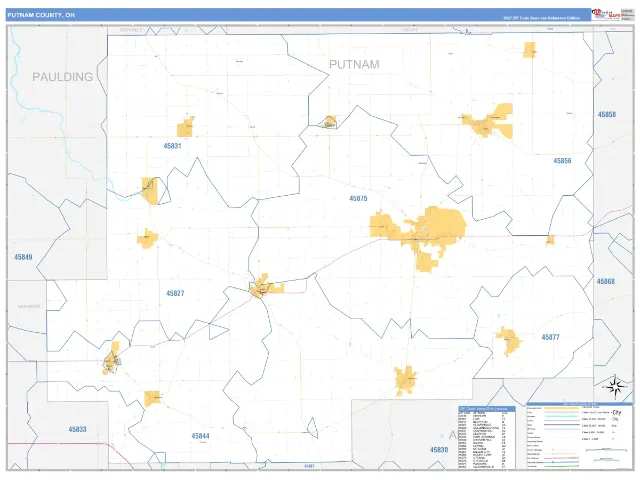This screenshot has height=480, width=640.
Task: Click the 'PAULDING' county label
Action: tap(62, 77)
